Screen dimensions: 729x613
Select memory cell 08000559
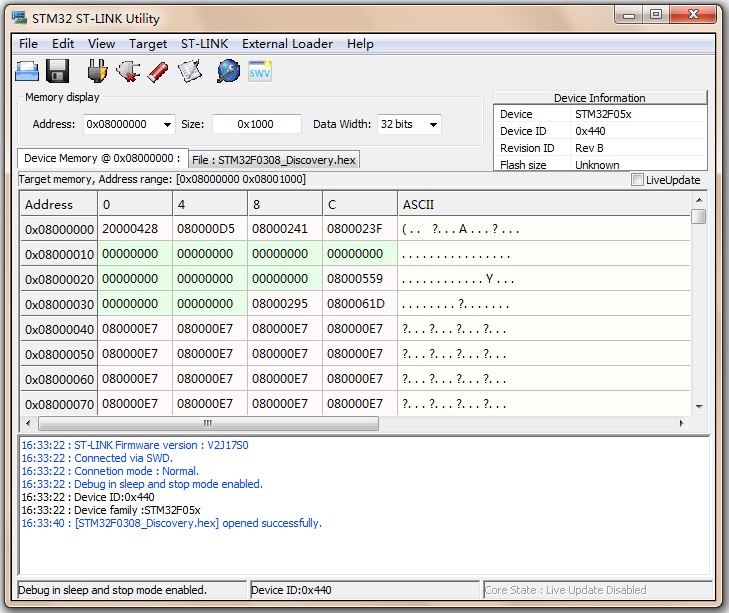[x=360, y=279]
